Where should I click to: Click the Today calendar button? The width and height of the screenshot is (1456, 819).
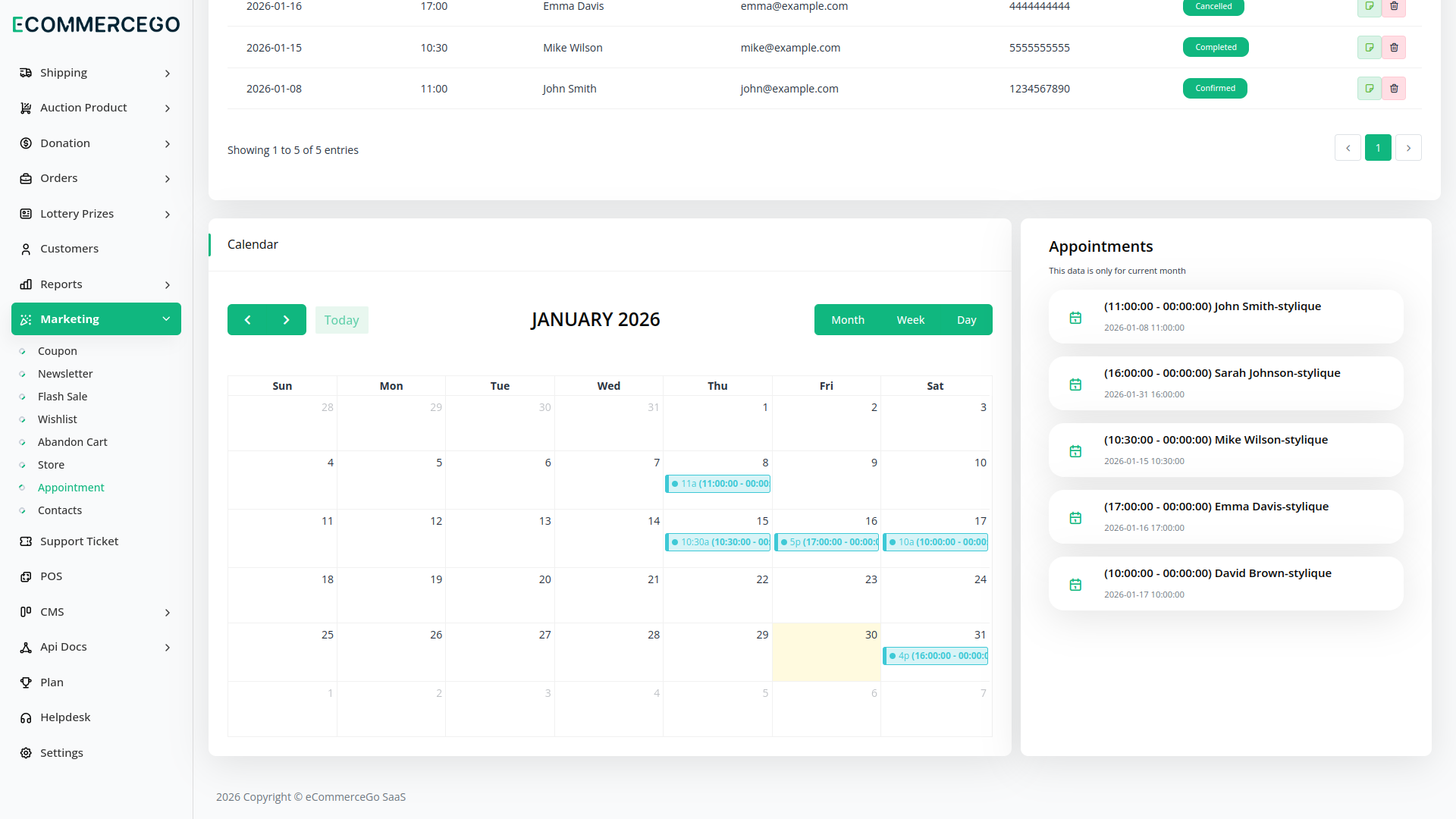341,320
